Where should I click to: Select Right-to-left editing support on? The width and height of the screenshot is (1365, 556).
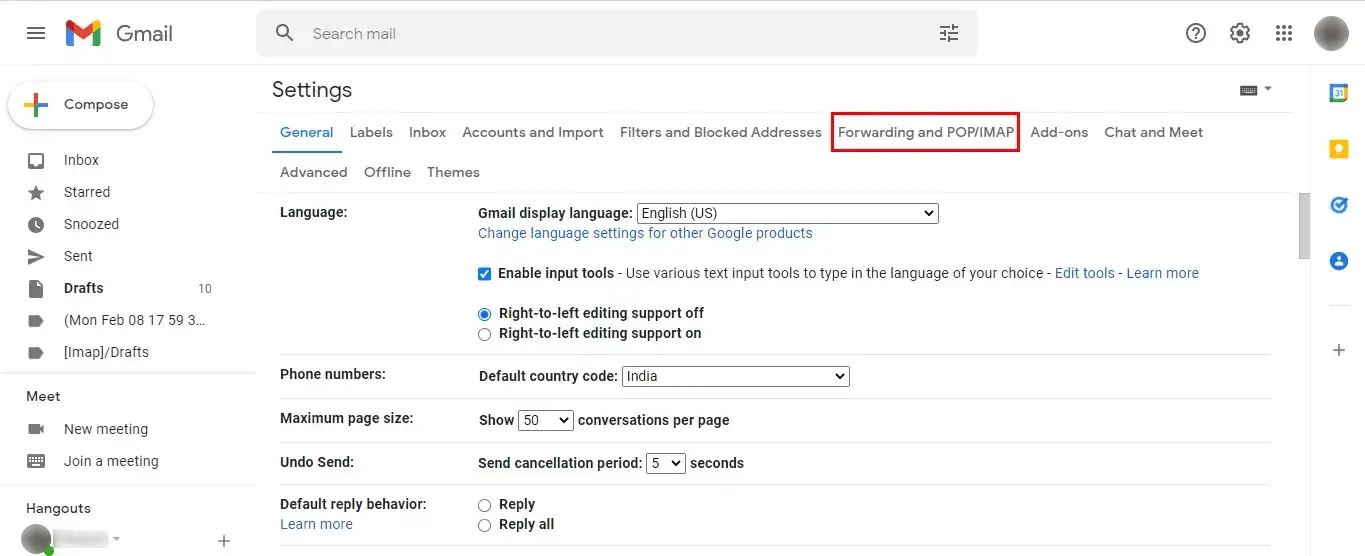click(x=485, y=334)
